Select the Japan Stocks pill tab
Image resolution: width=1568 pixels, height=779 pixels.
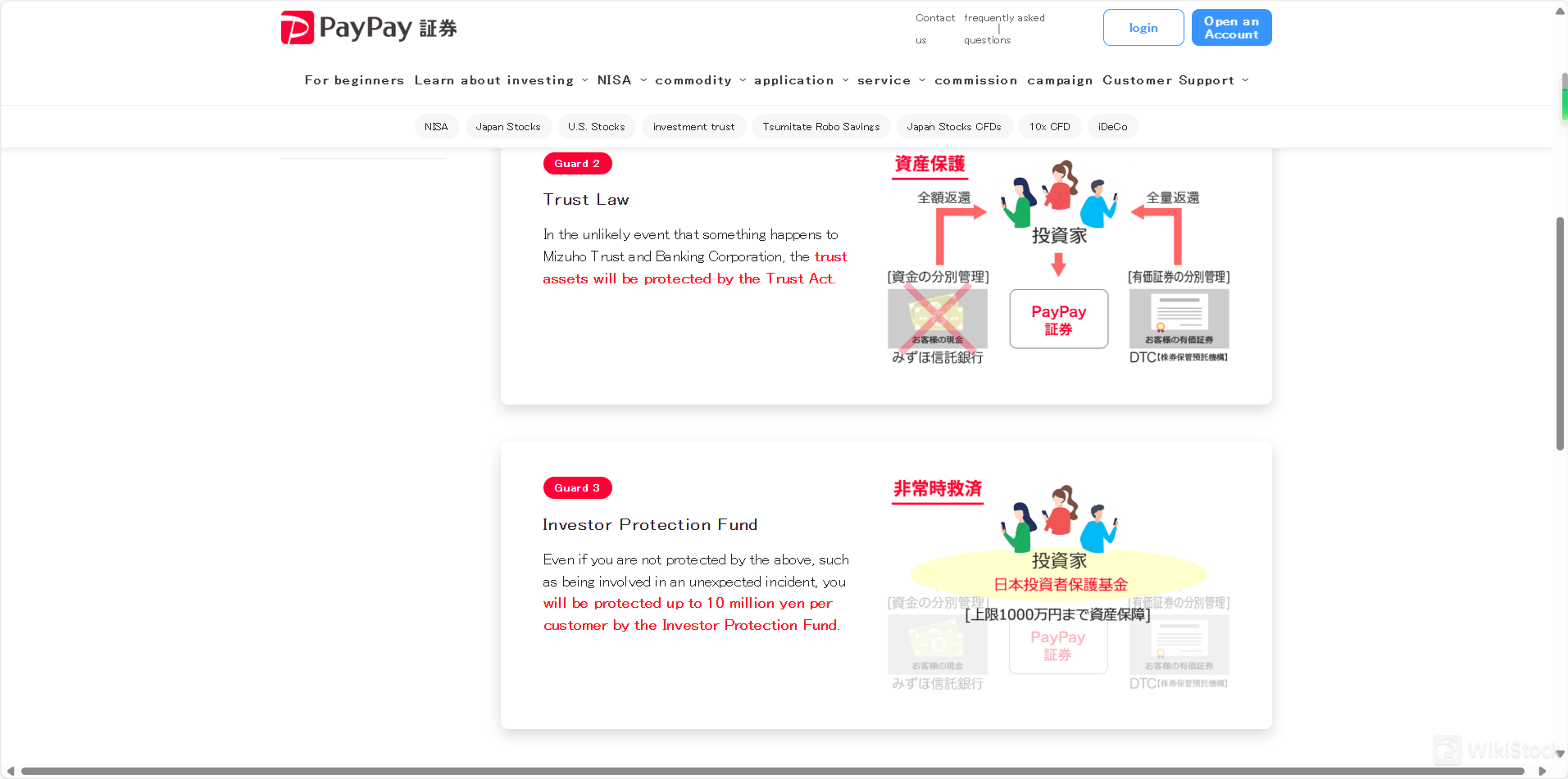pyautogui.click(x=508, y=127)
